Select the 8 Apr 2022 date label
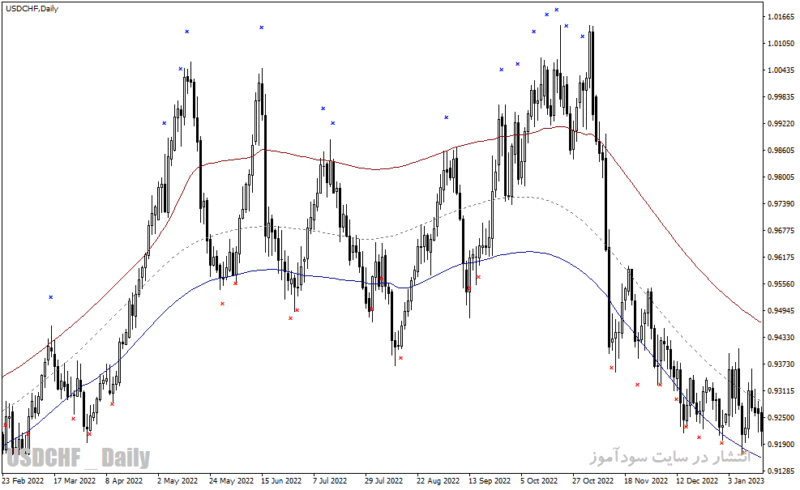This screenshot has width=800, height=490. coord(124,481)
